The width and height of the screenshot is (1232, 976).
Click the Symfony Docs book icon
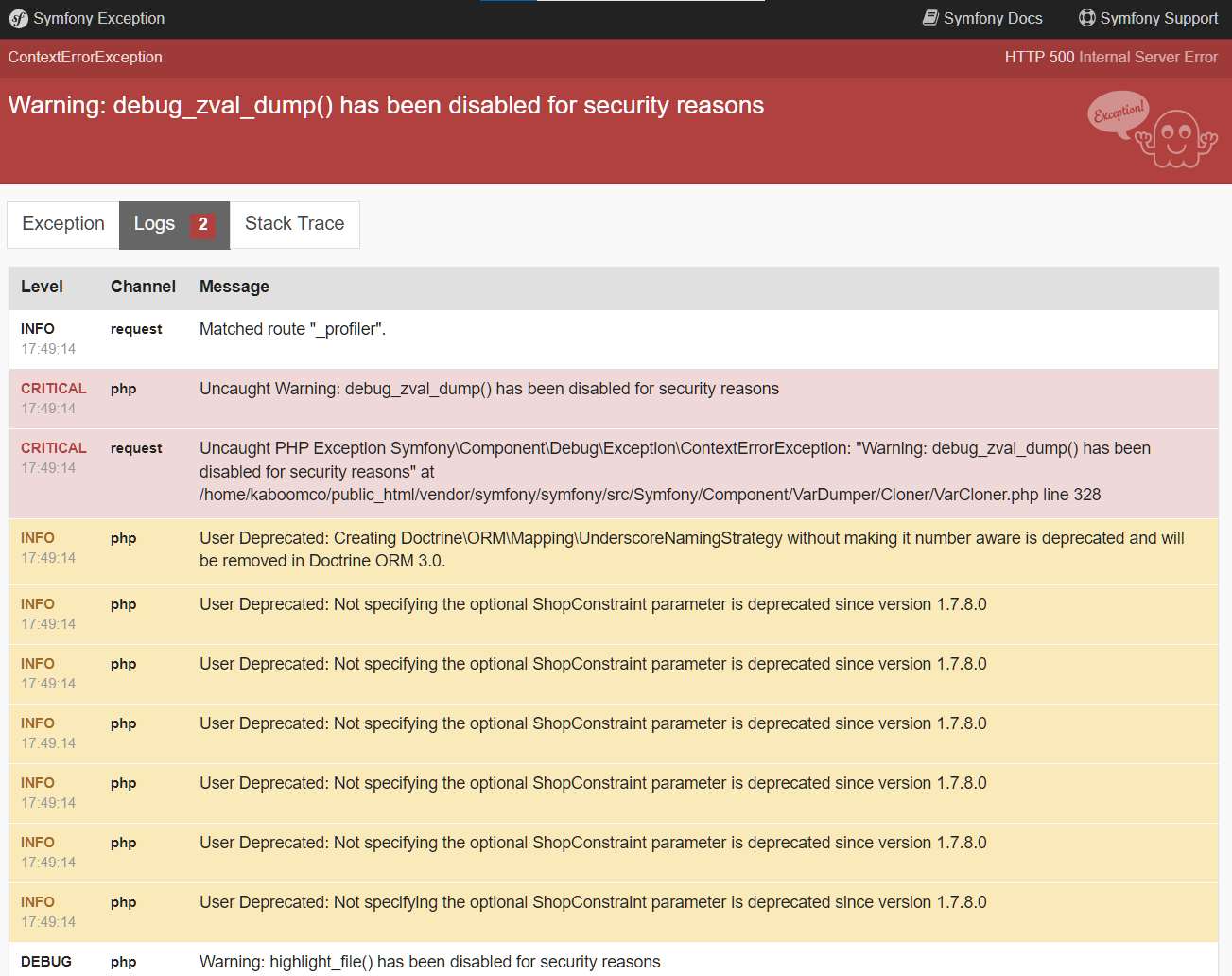coord(930,18)
